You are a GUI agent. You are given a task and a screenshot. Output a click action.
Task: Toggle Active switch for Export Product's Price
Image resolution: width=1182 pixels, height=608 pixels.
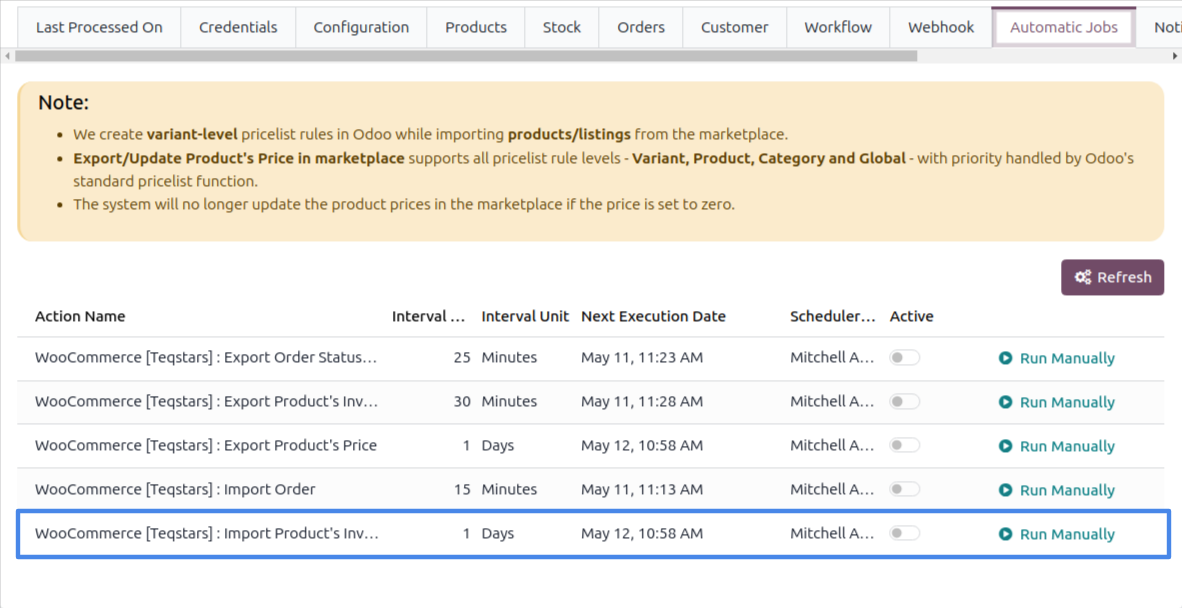coord(905,445)
